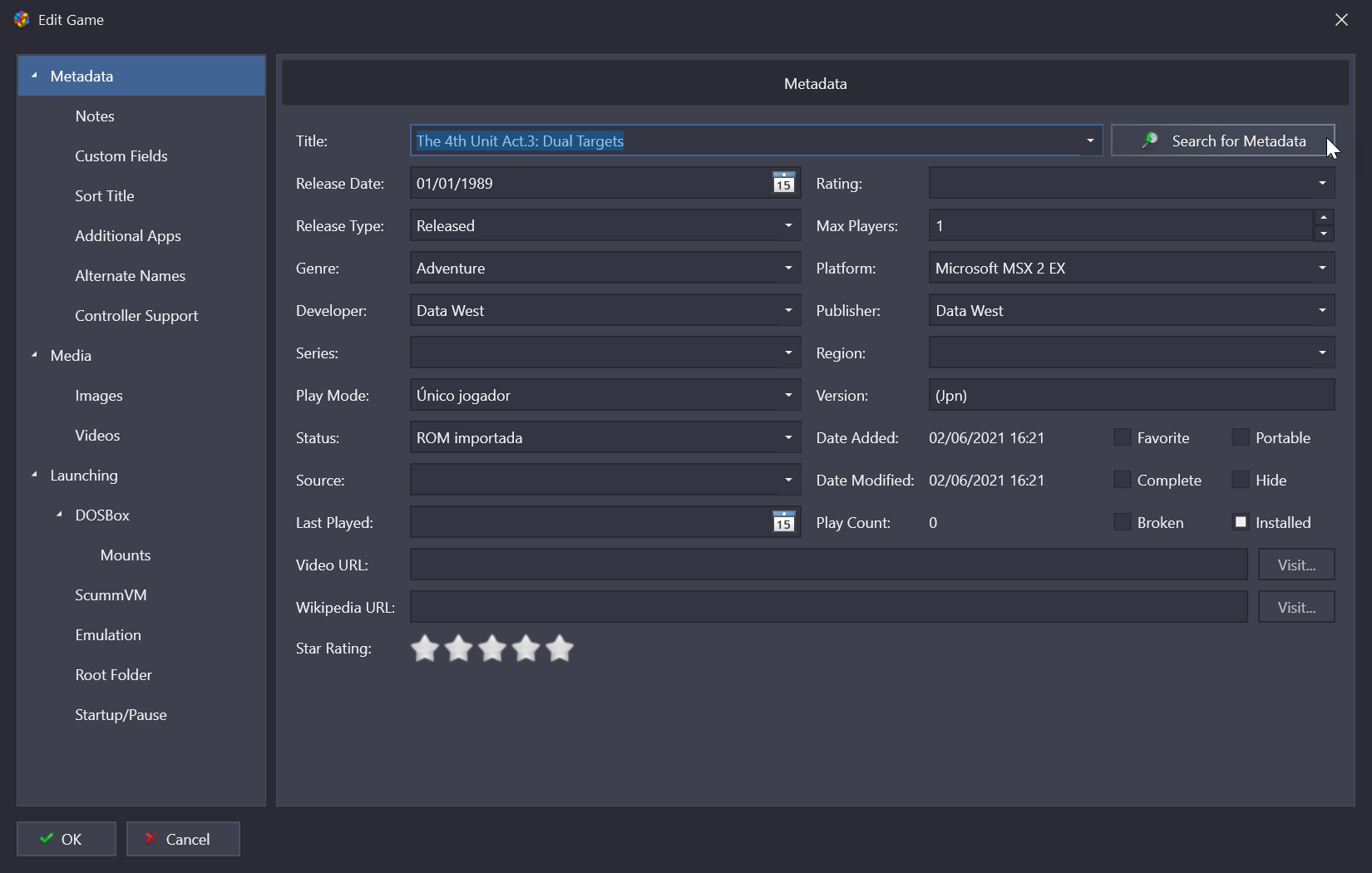This screenshot has width=1372, height=873.
Task: Decrease Max Players with down arrow
Action: point(1323,234)
